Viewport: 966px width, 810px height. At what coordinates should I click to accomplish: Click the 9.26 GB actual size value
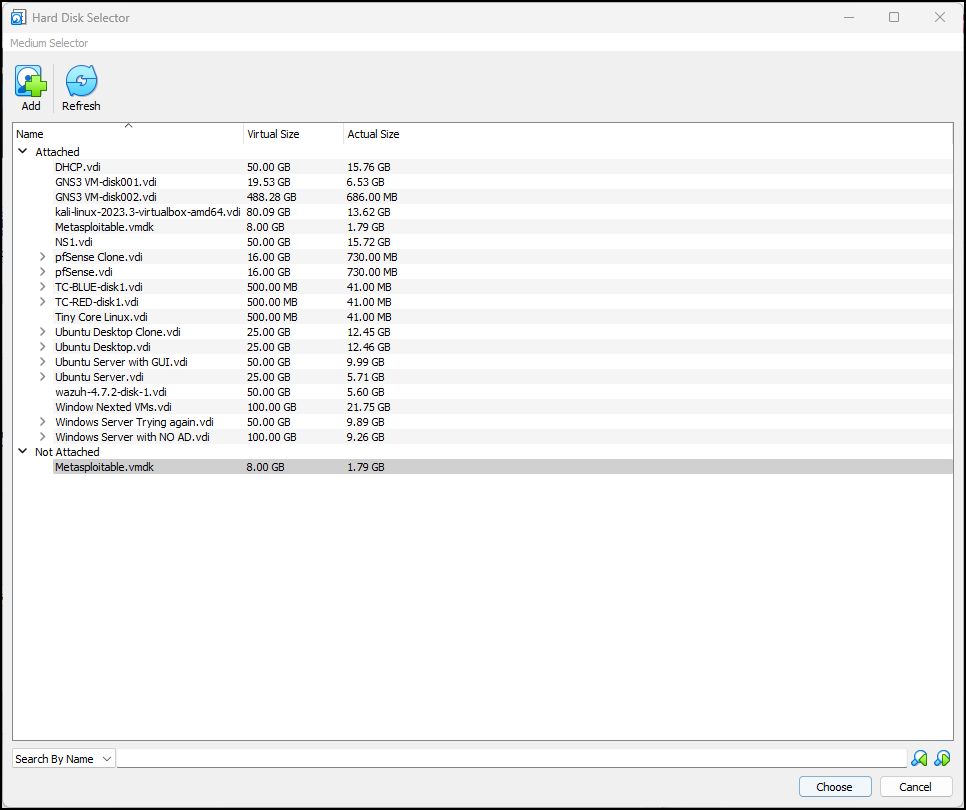(366, 437)
